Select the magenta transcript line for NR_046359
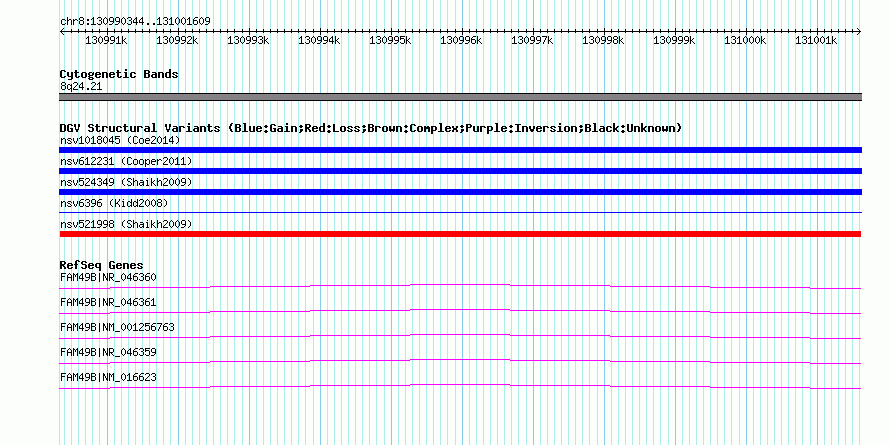The height and width of the screenshot is (445, 890). coord(460,362)
